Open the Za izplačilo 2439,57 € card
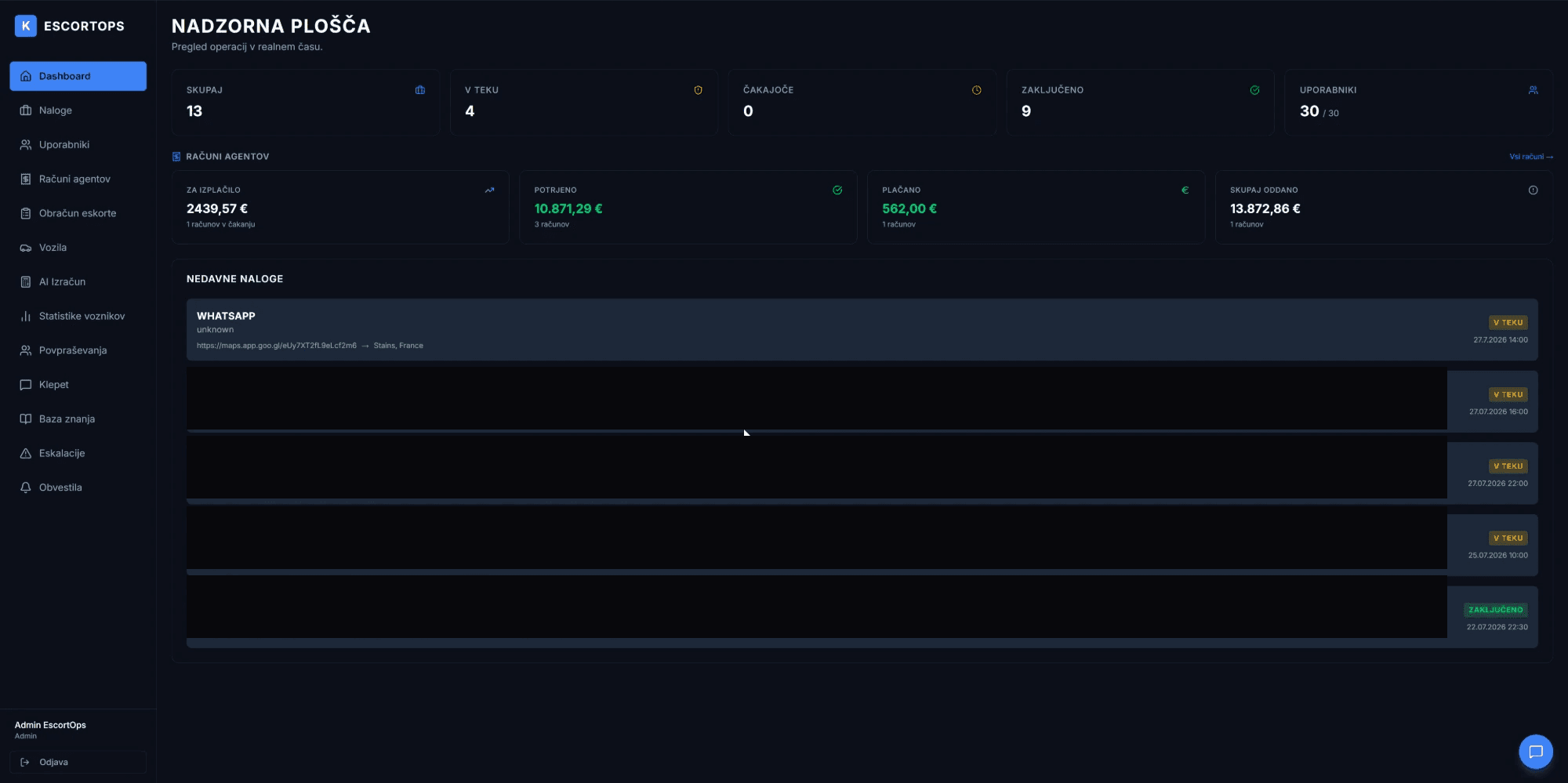The height and width of the screenshot is (783, 1568). (x=340, y=208)
